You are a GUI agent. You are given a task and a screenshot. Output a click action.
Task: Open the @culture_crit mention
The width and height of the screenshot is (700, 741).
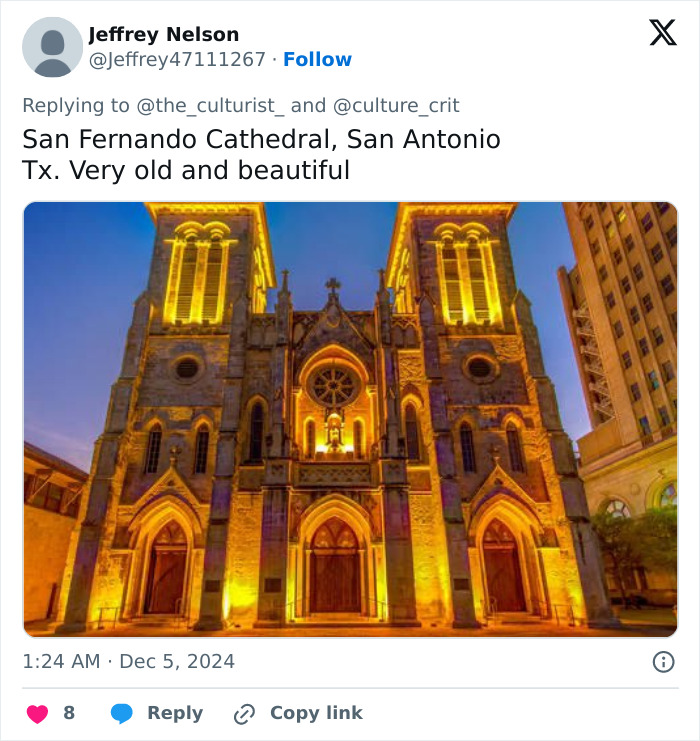pos(395,105)
